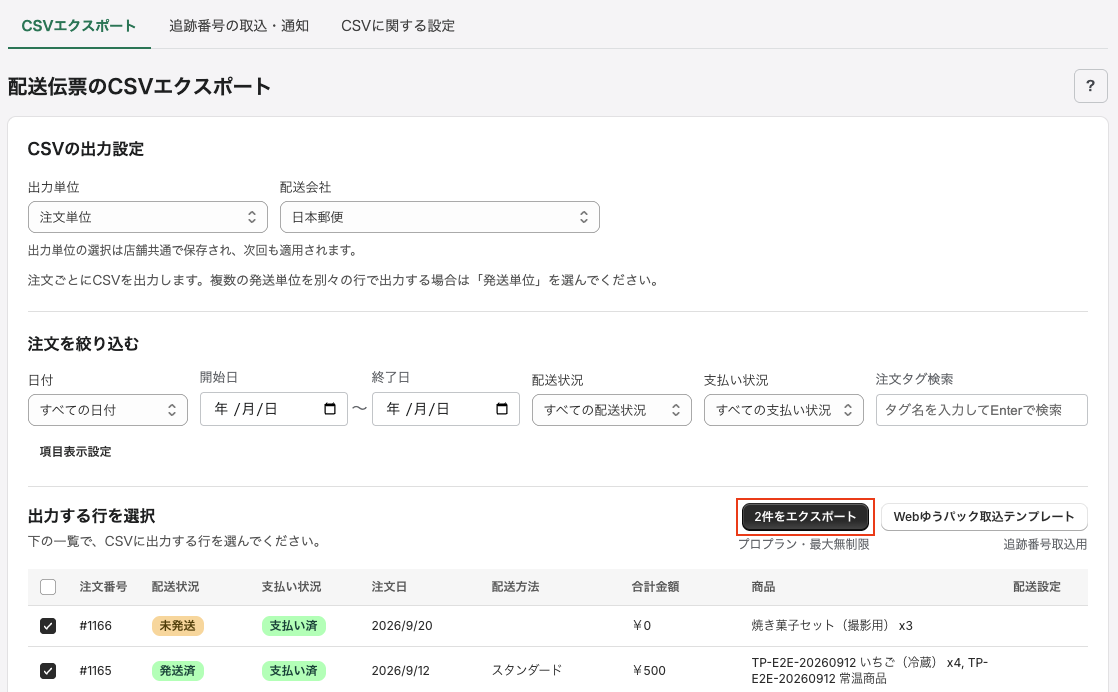This screenshot has width=1118, height=692.
Task: Open CSVに関する設定 tab
Action: [x=398, y=26]
